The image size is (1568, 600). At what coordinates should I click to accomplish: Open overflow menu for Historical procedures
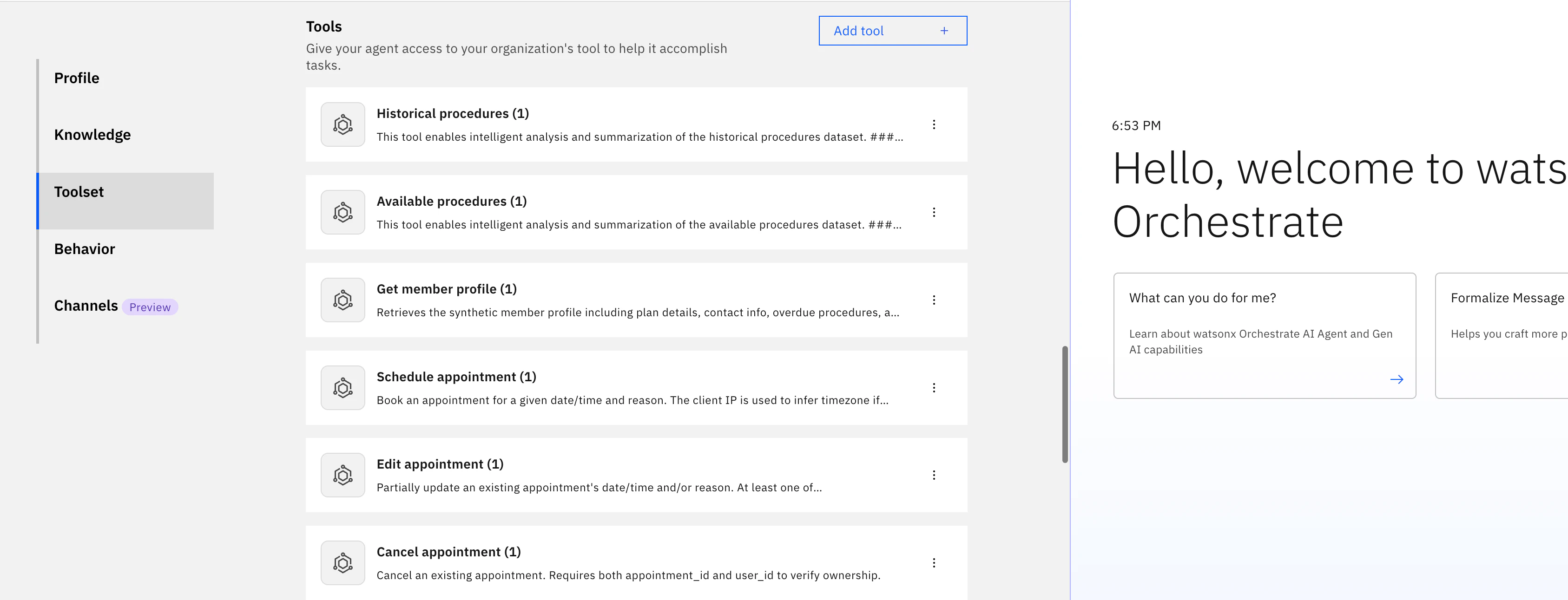[934, 125]
